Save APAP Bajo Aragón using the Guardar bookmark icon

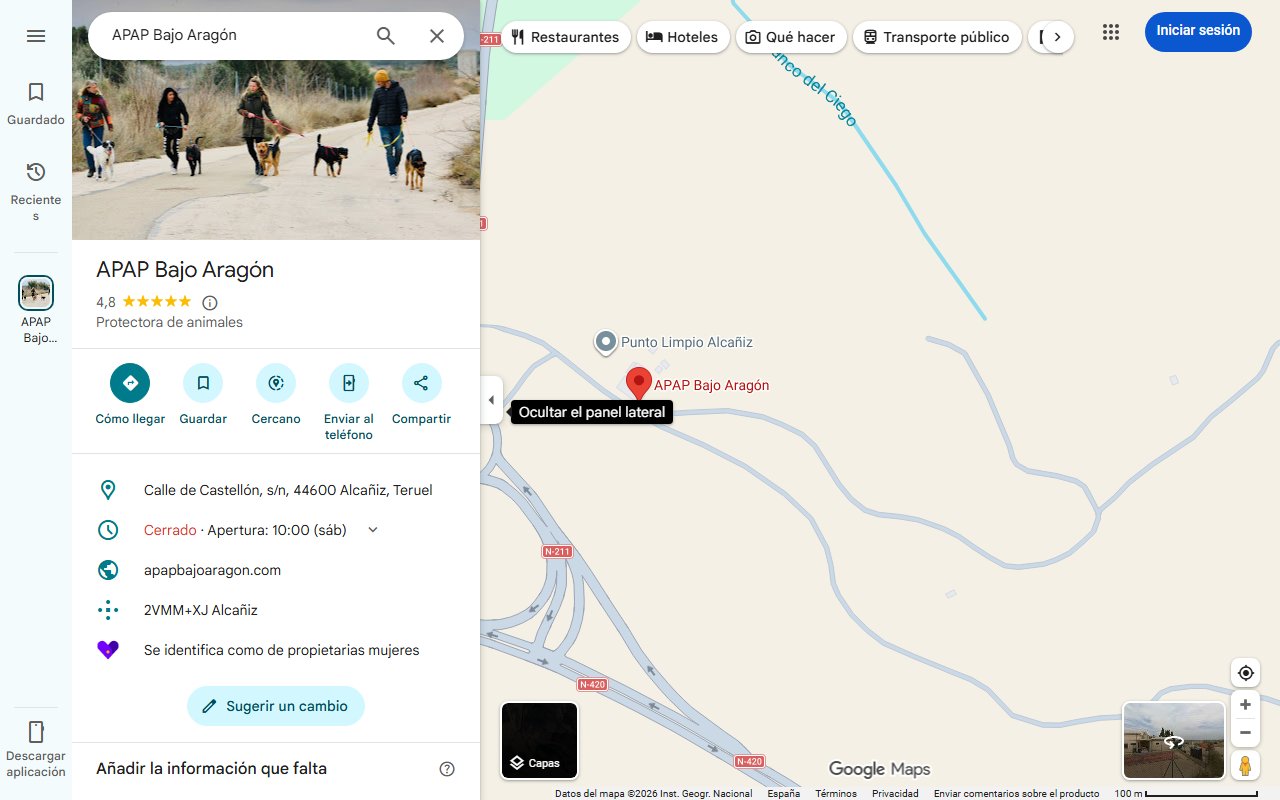click(203, 383)
